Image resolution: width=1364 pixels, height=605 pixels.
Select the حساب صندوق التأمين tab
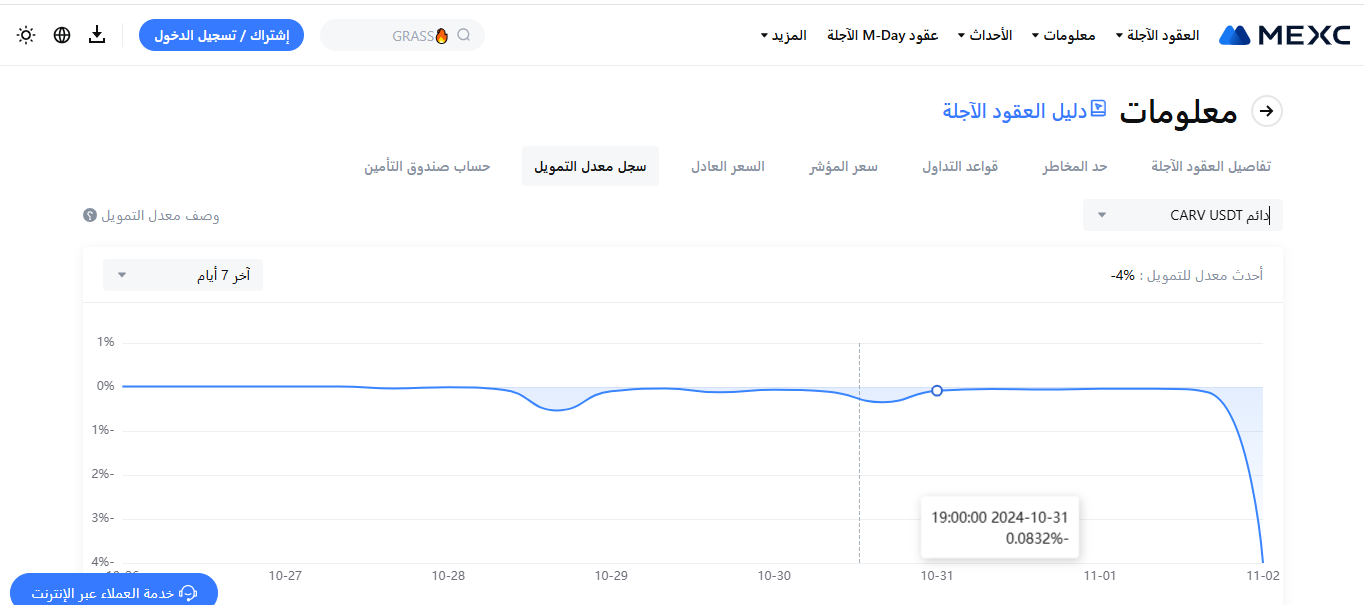427,166
